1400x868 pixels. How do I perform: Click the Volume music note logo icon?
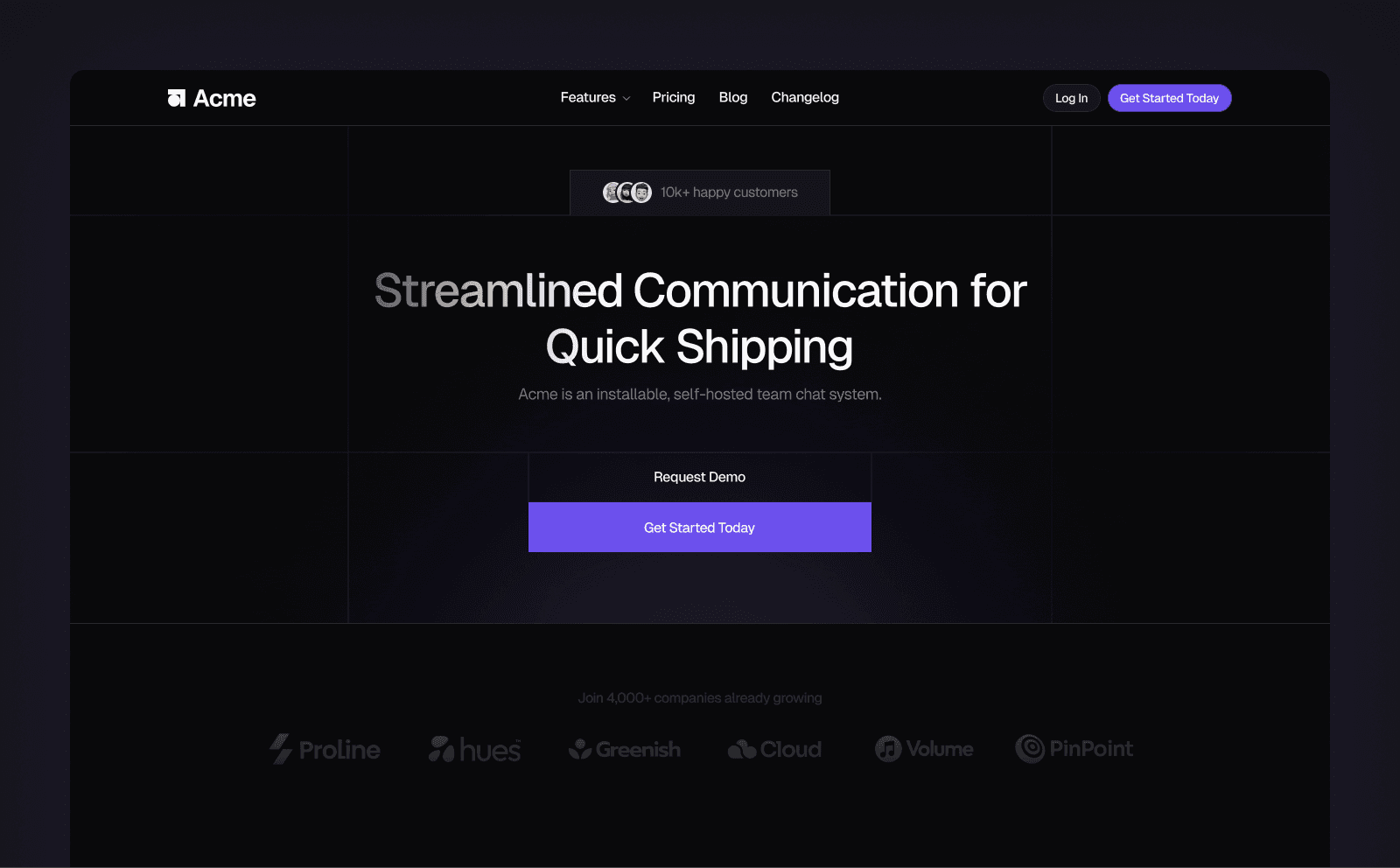888,749
